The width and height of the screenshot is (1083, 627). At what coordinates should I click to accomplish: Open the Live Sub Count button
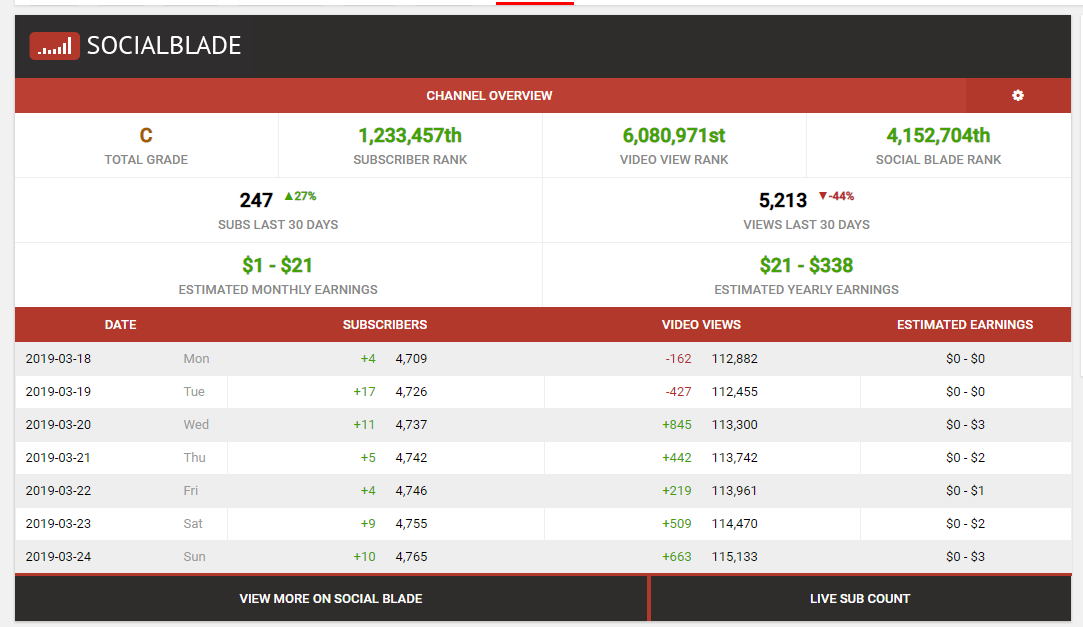[x=860, y=599]
